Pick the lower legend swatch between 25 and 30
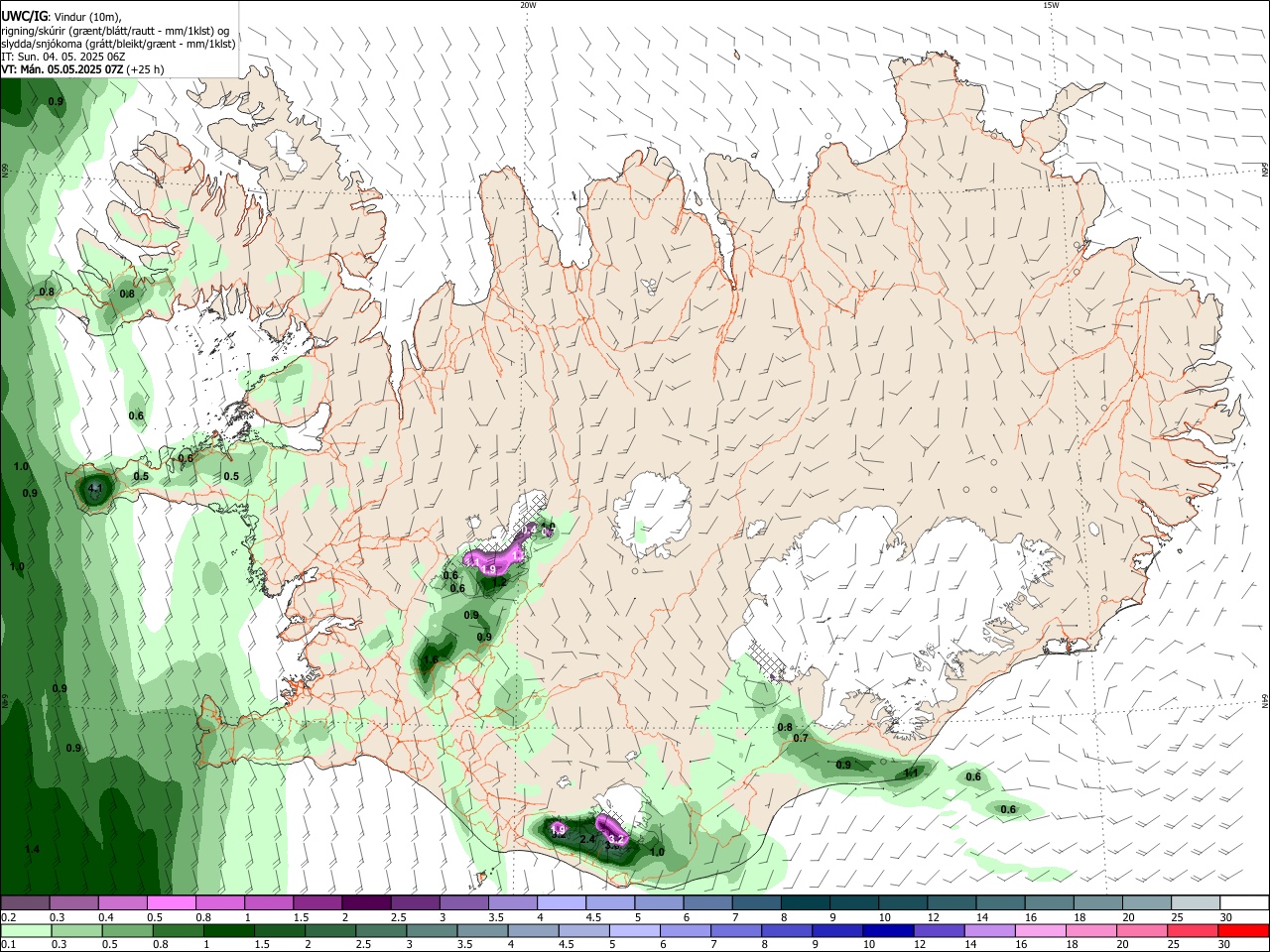 coord(1193,930)
